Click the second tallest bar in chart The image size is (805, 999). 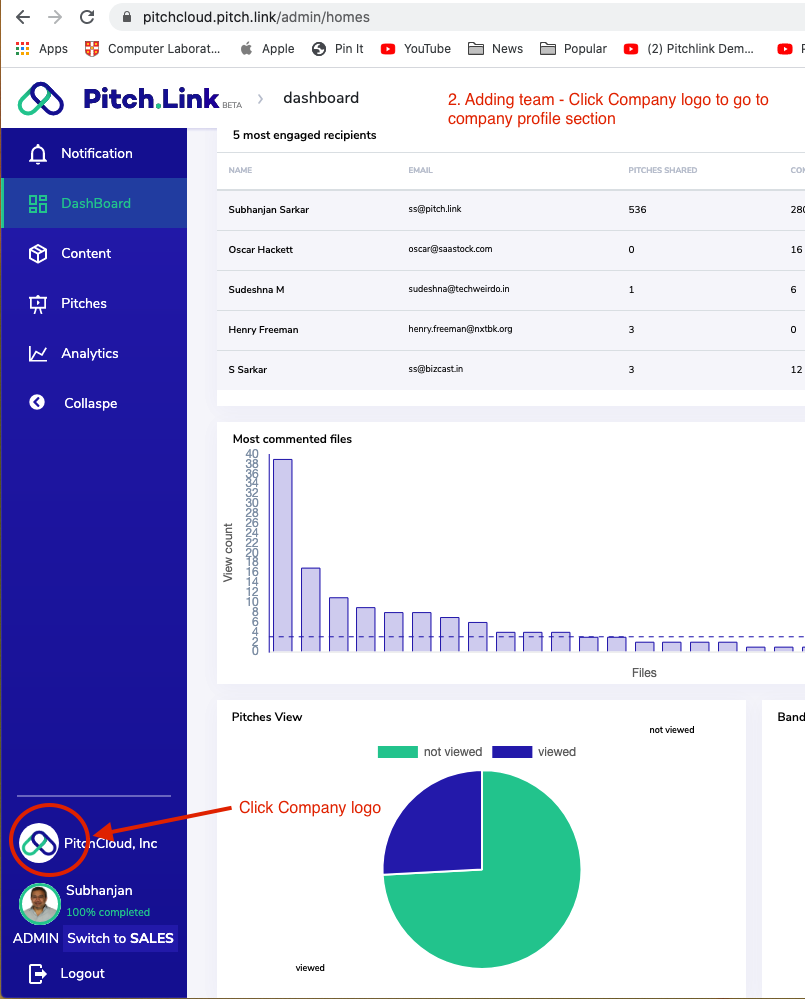pos(311,609)
